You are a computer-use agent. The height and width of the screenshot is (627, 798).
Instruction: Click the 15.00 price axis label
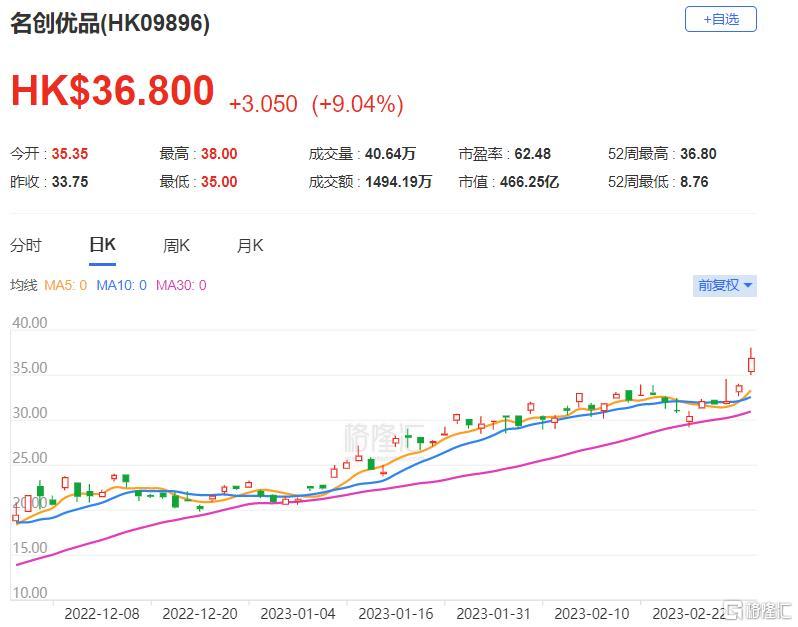point(30,548)
